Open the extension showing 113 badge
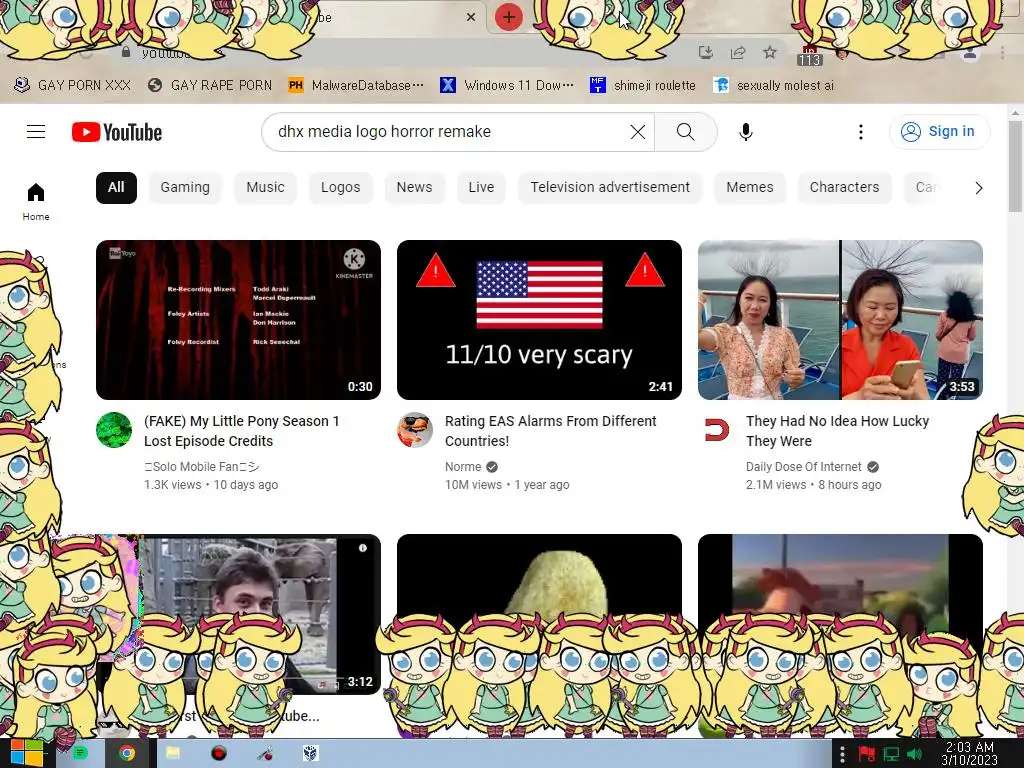Screen dimensions: 1024x768 pos(809,56)
